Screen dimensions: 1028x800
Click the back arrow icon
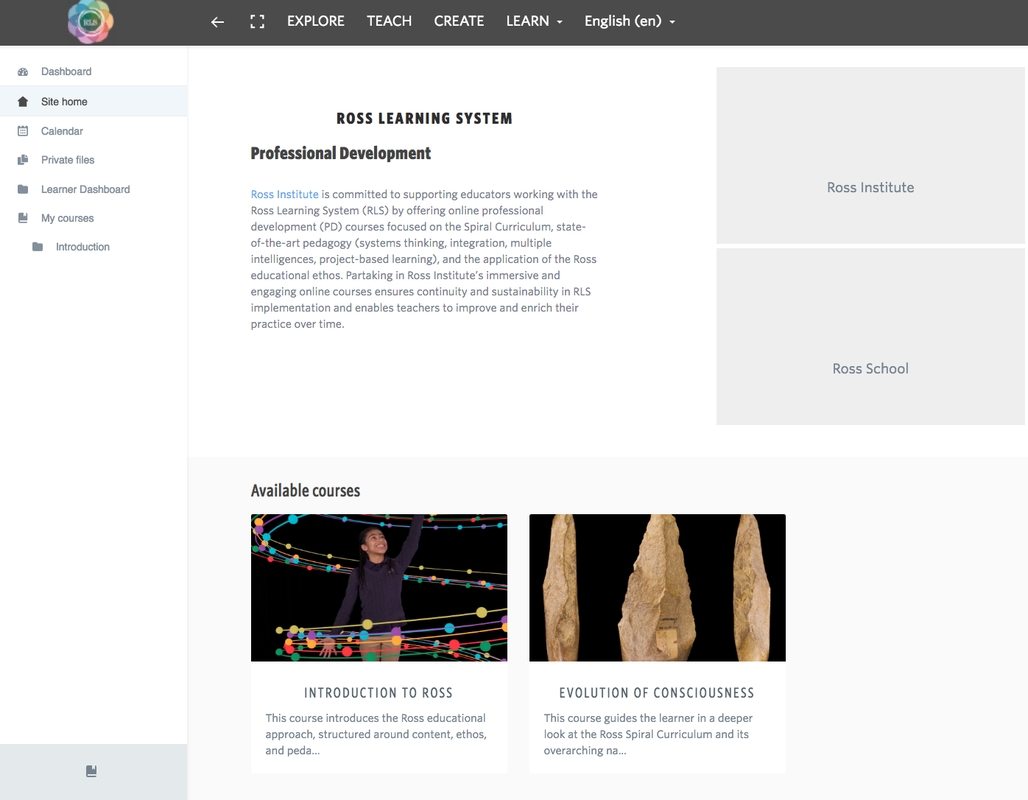pyautogui.click(x=218, y=22)
